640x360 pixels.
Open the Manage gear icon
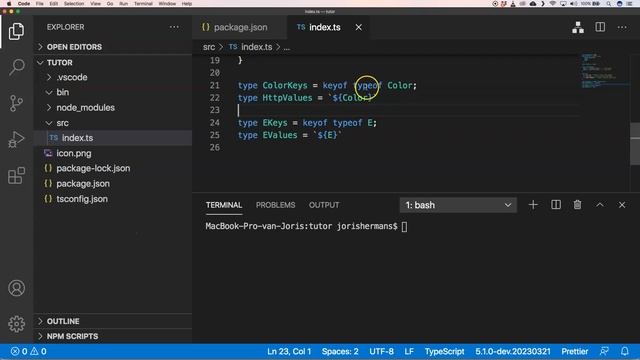16,324
